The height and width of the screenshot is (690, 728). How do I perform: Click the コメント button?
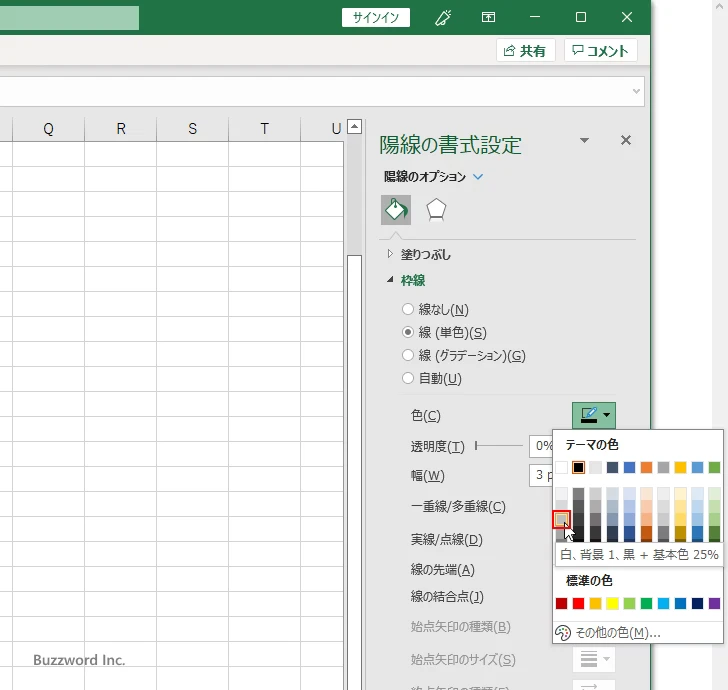click(600, 50)
